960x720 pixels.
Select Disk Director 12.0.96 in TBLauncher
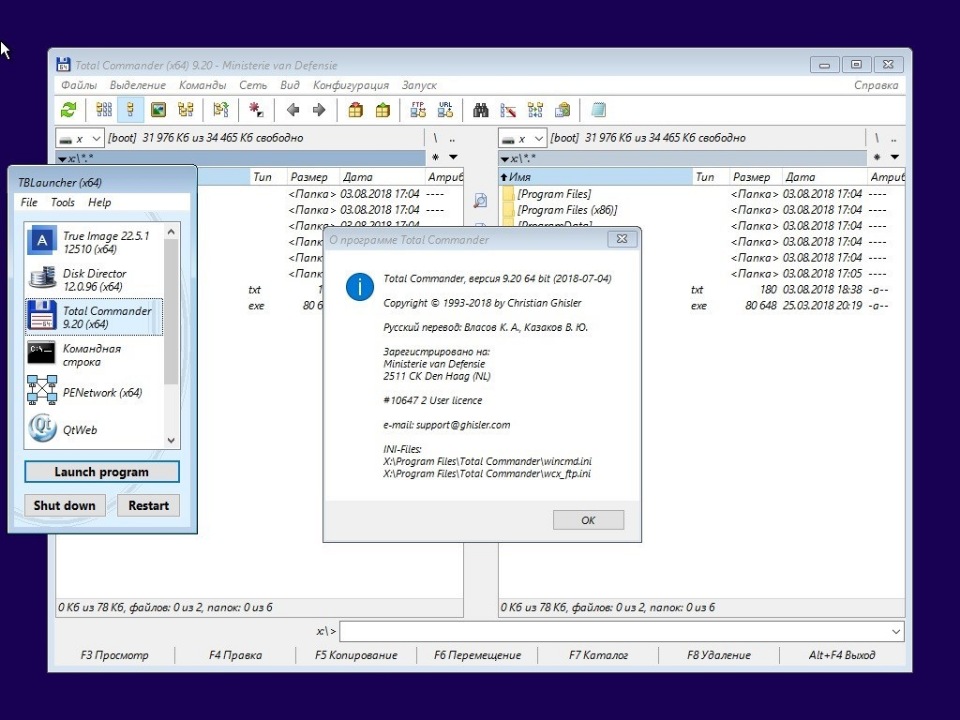[94, 280]
